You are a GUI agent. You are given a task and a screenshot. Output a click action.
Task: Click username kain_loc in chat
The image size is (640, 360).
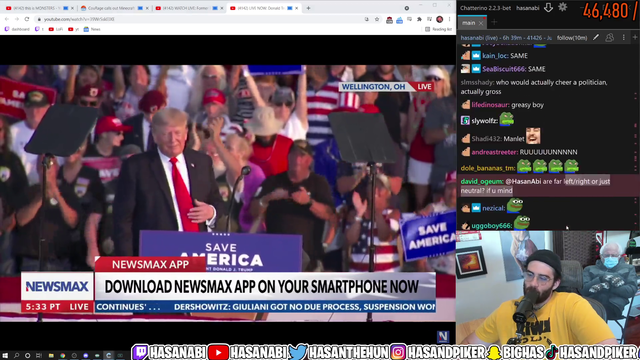click(x=495, y=56)
